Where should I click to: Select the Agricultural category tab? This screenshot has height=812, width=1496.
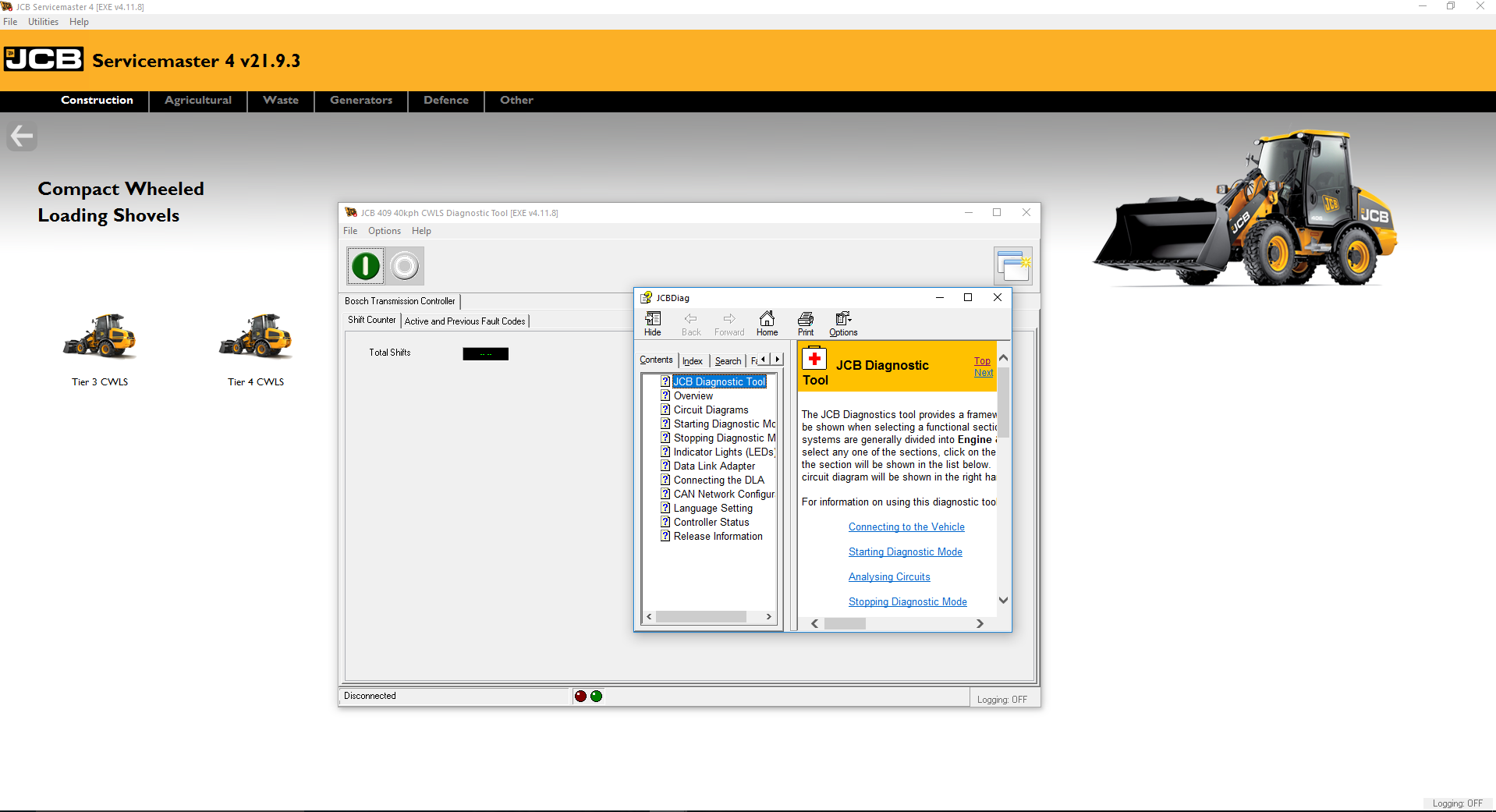coord(197,101)
